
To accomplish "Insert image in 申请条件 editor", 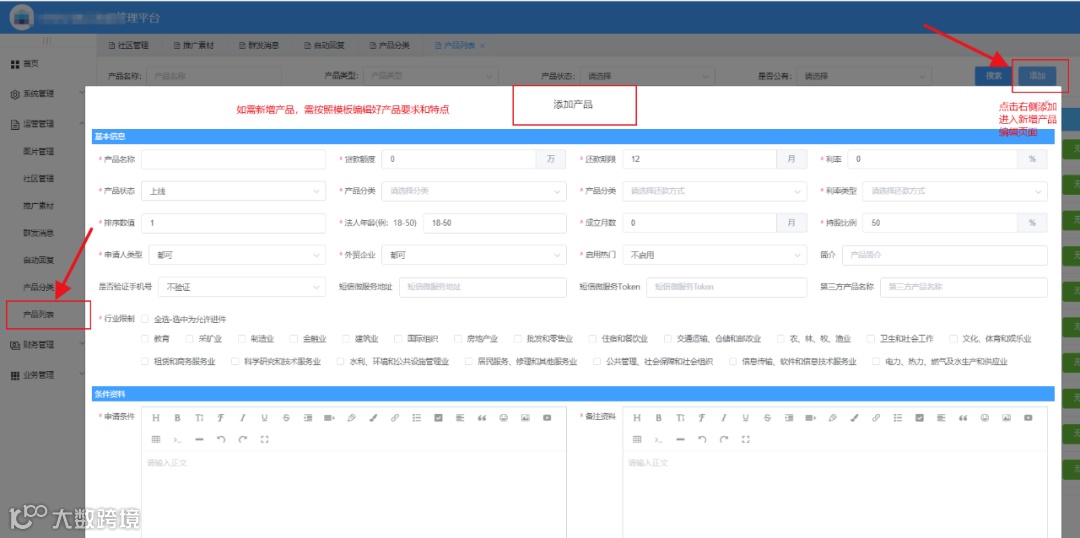I will pyautogui.click(x=525, y=417).
